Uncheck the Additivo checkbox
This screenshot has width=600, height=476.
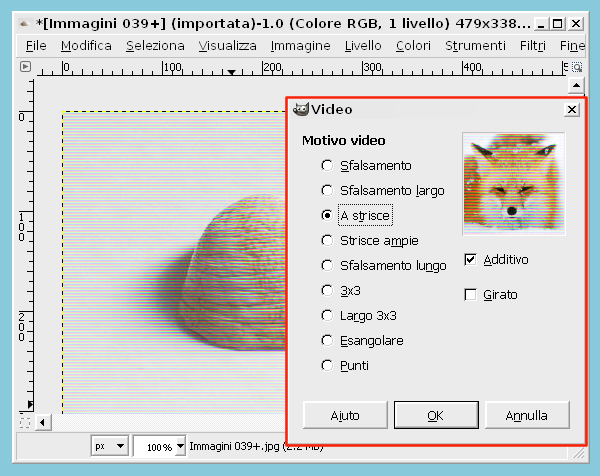pos(471,260)
